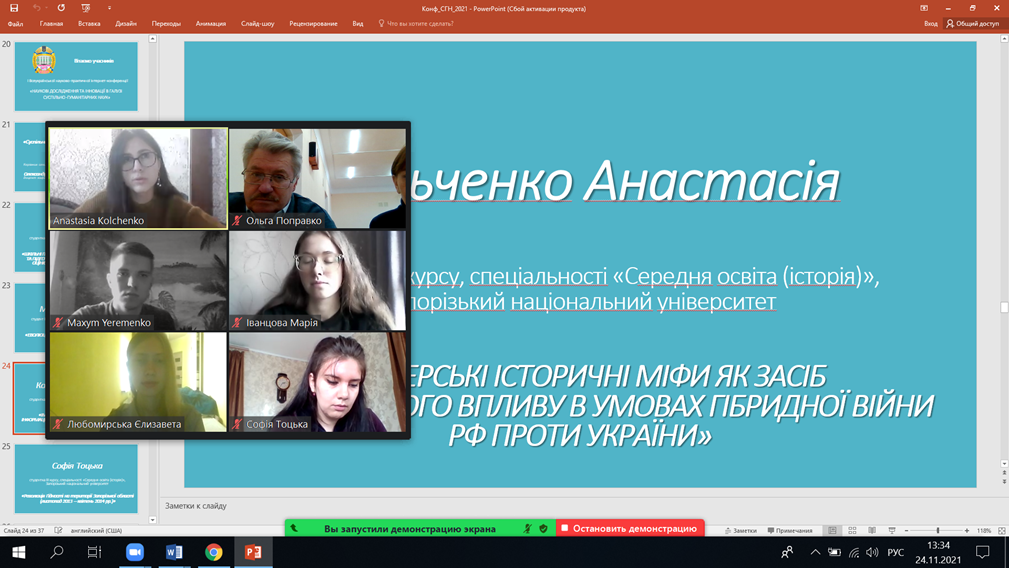Open Google Chrome from the taskbar
Viewport: 1009px width, 568px height.
point(213,552)
